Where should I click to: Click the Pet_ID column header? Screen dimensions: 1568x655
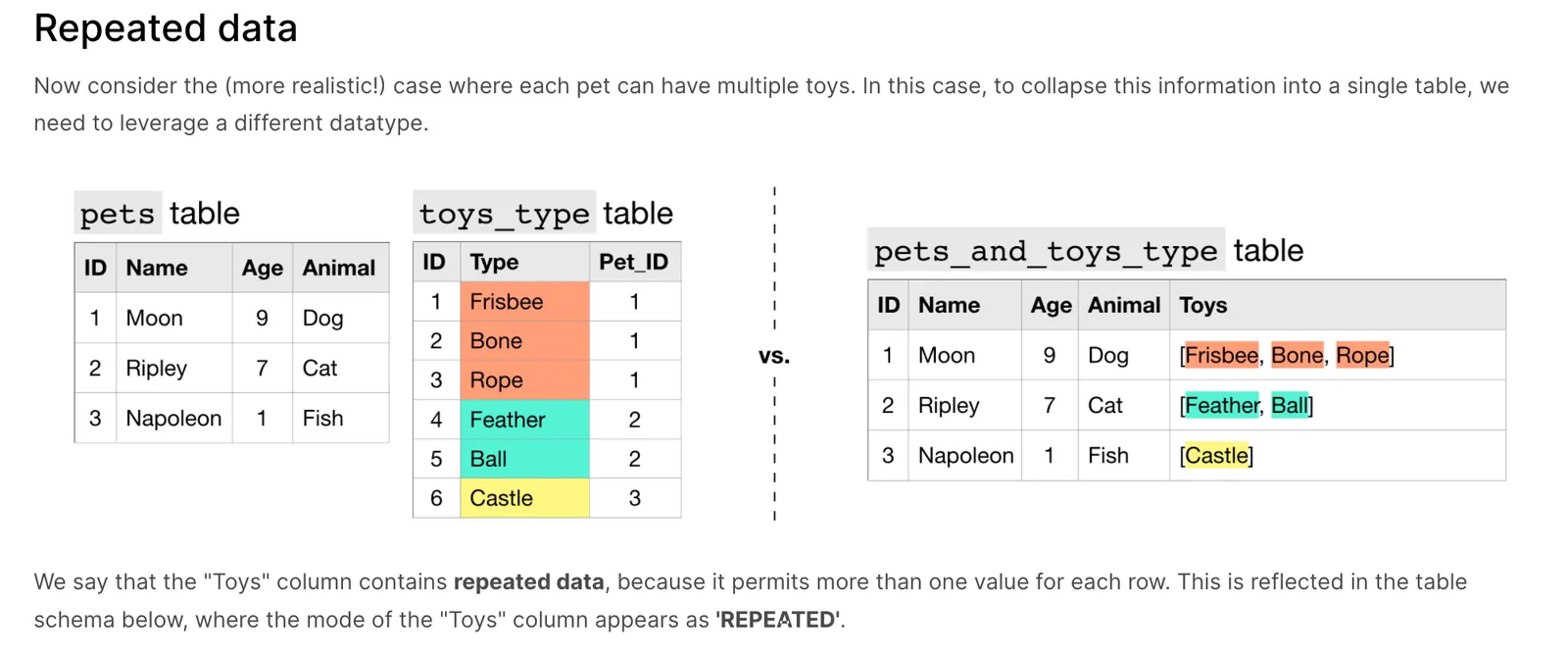[x=634, y=262]
